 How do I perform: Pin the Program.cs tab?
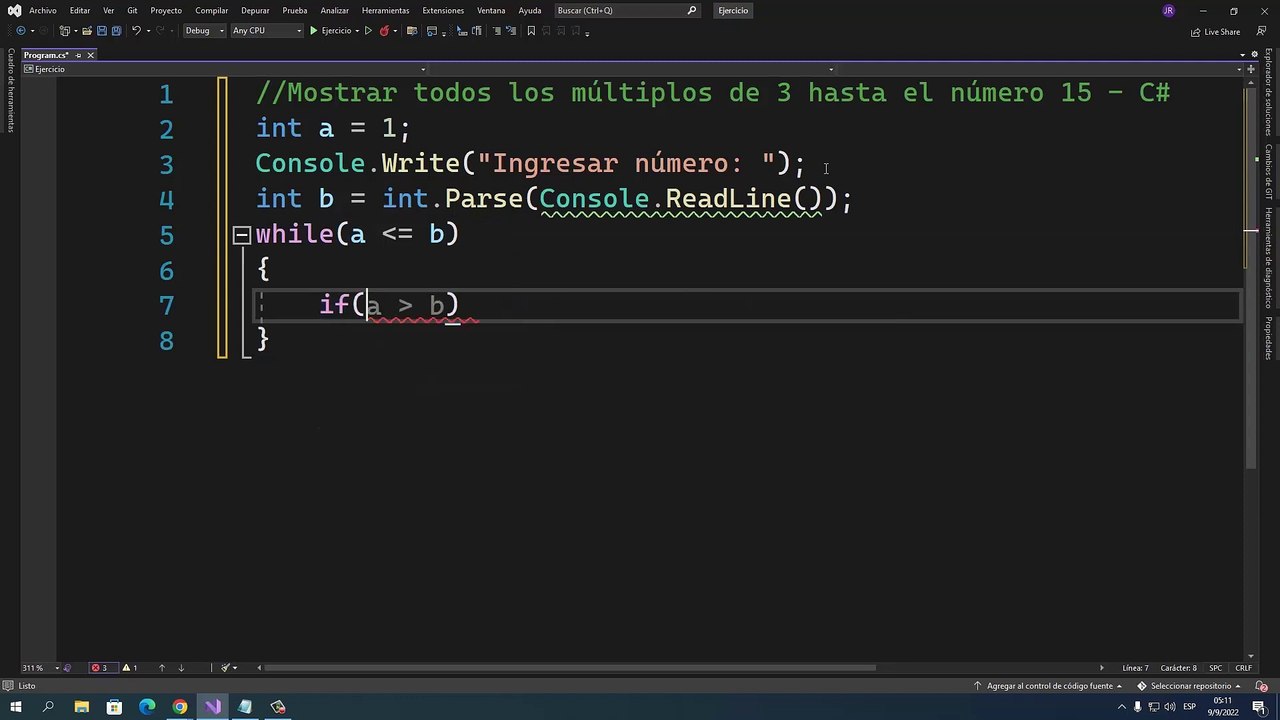pos(79,55)
